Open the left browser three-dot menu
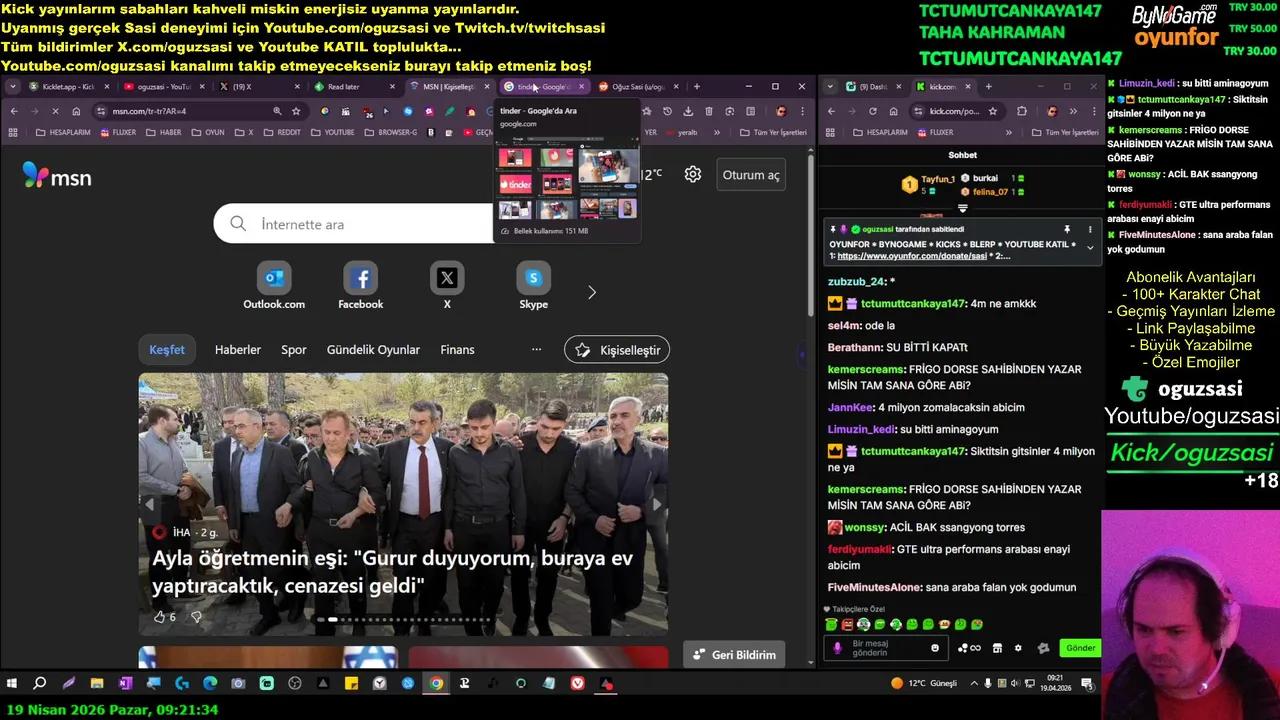The image size is (1280, 720). pos(802,111)
